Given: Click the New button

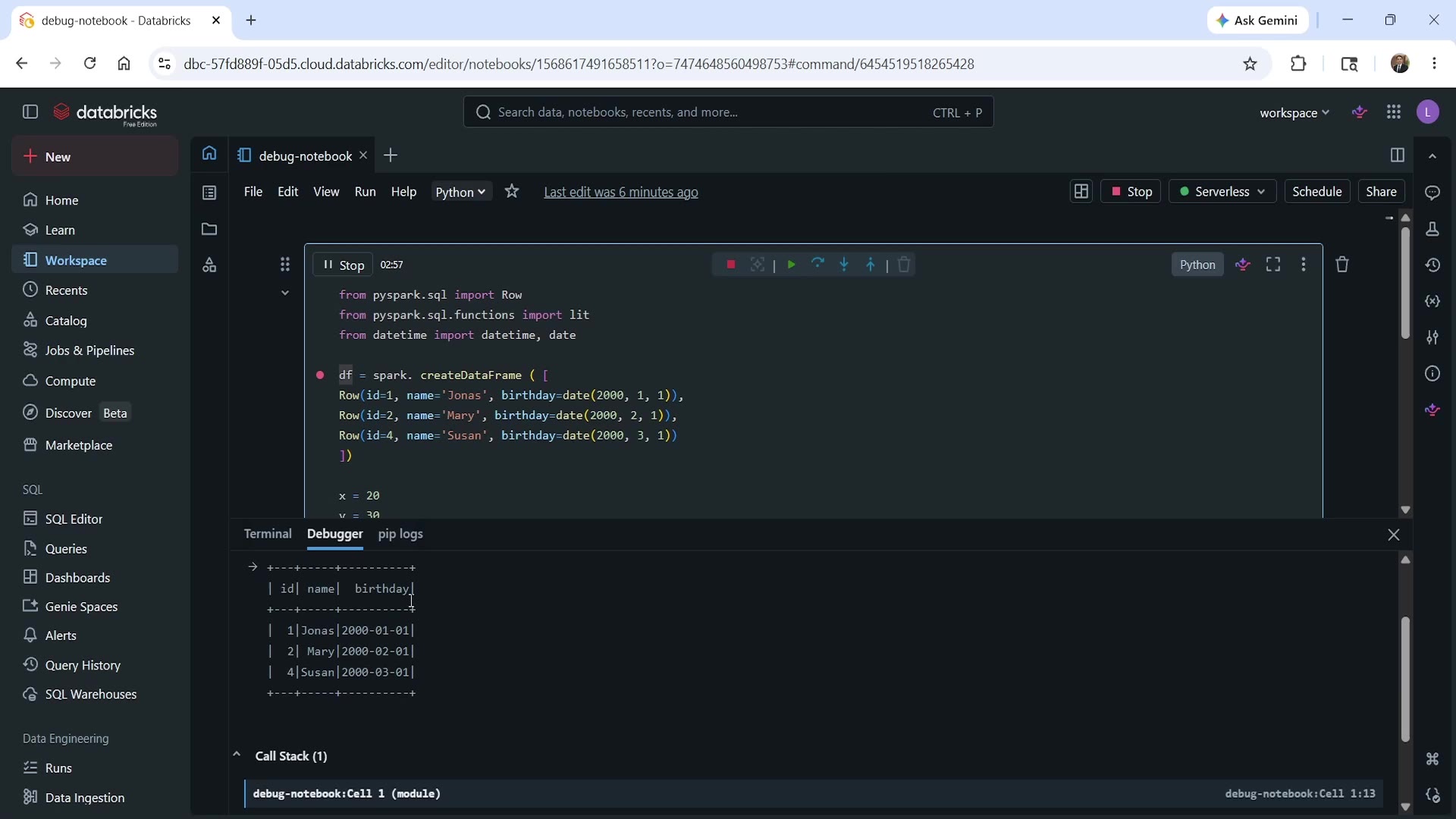Looking at the screenshot, I should (95, 157).
